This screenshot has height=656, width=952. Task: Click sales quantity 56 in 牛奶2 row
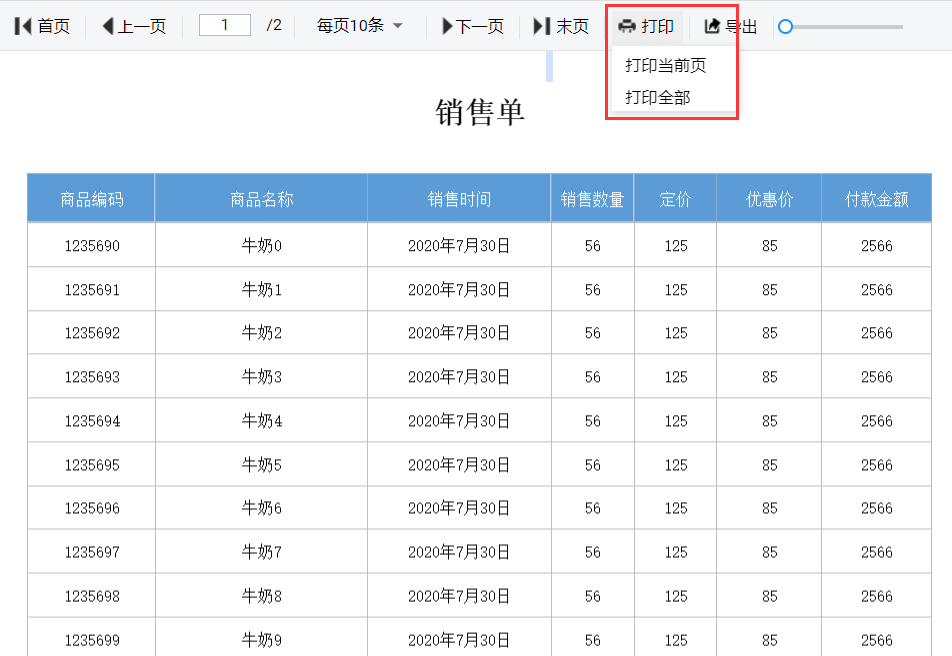(x=593, y=333)
